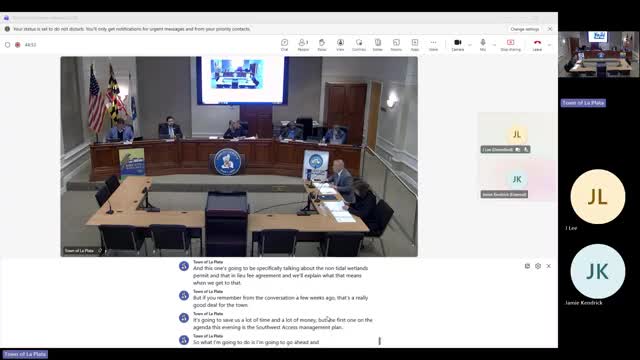Toggle the Camera on or off
This screenshot has height=360, width=640.
coord(458,44)
